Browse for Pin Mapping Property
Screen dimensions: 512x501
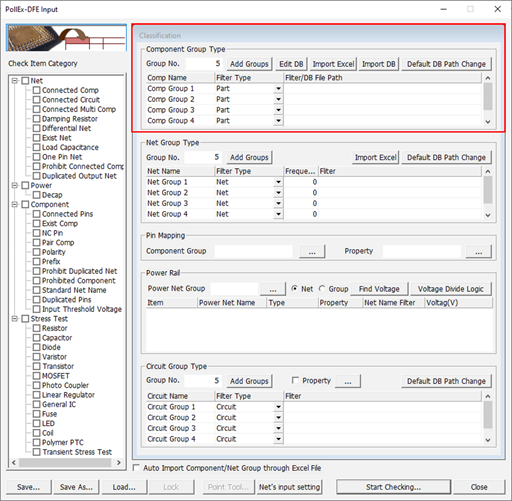(479, 251)
